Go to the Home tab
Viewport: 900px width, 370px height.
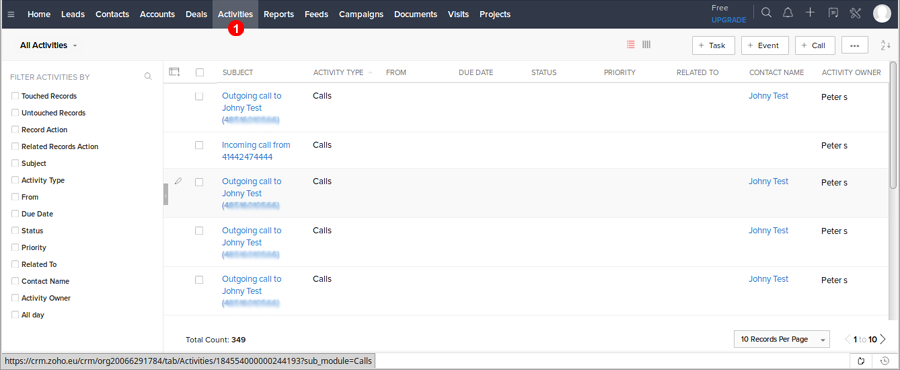[x=39, y=14]
